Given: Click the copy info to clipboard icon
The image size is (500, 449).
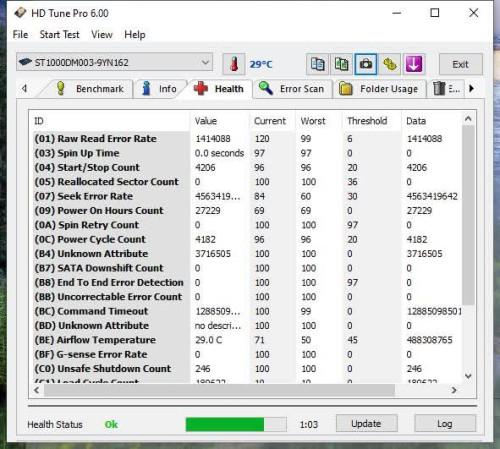Looking at the screenshot, I should [x=317, y=64].
